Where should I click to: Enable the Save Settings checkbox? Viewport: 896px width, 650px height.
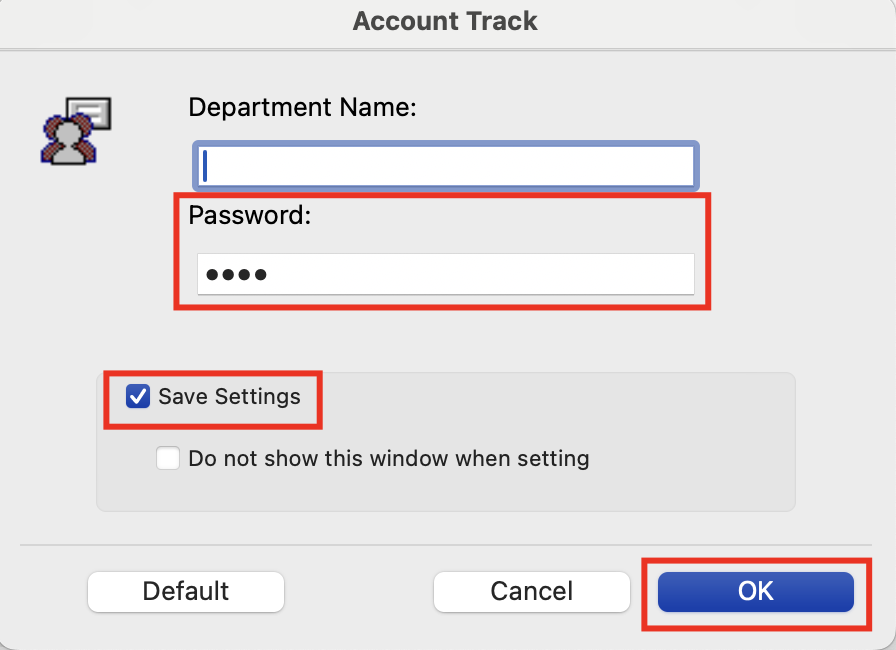click(x=138, y=397)
